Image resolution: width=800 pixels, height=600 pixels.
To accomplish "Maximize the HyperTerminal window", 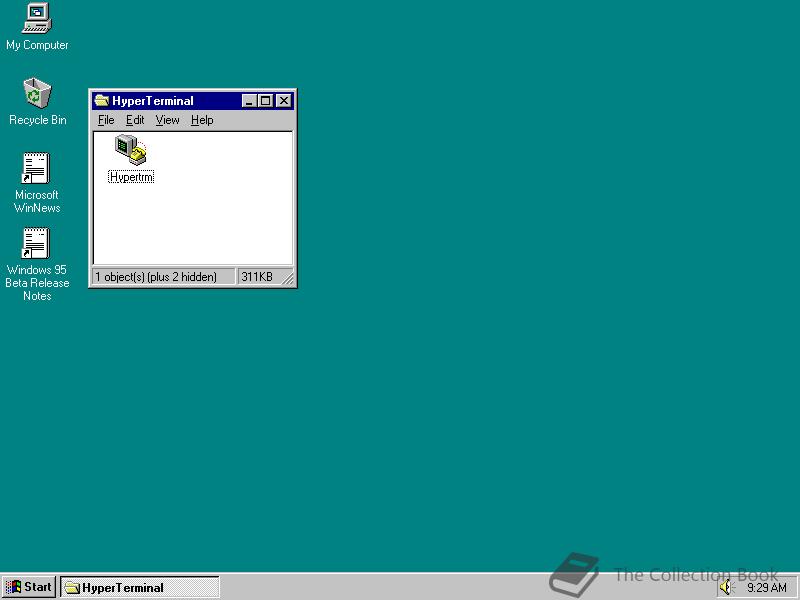I will point(265,101).
